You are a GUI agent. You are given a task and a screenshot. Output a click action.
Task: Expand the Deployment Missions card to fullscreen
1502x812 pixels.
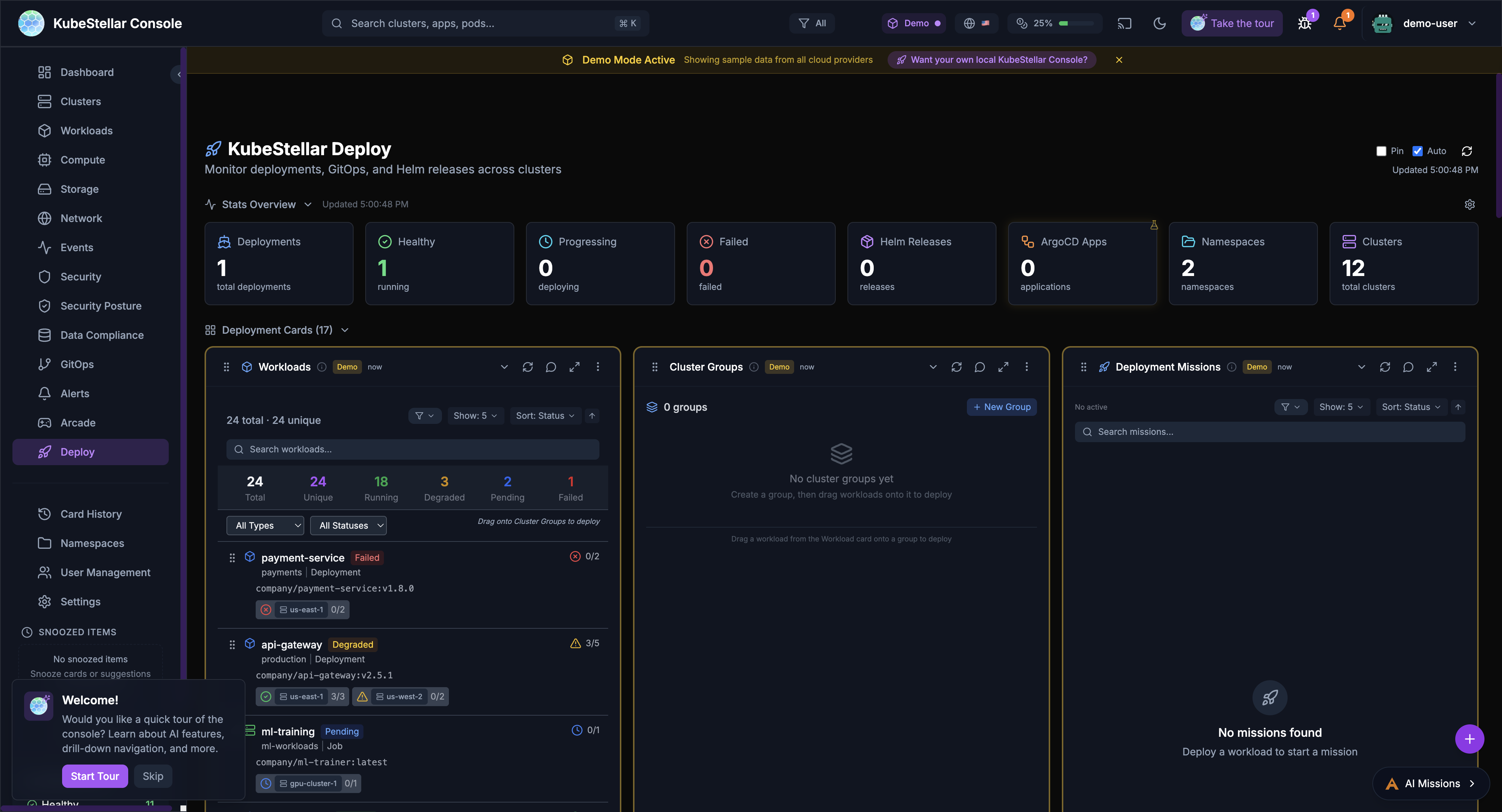click(x=1432, y=367)
